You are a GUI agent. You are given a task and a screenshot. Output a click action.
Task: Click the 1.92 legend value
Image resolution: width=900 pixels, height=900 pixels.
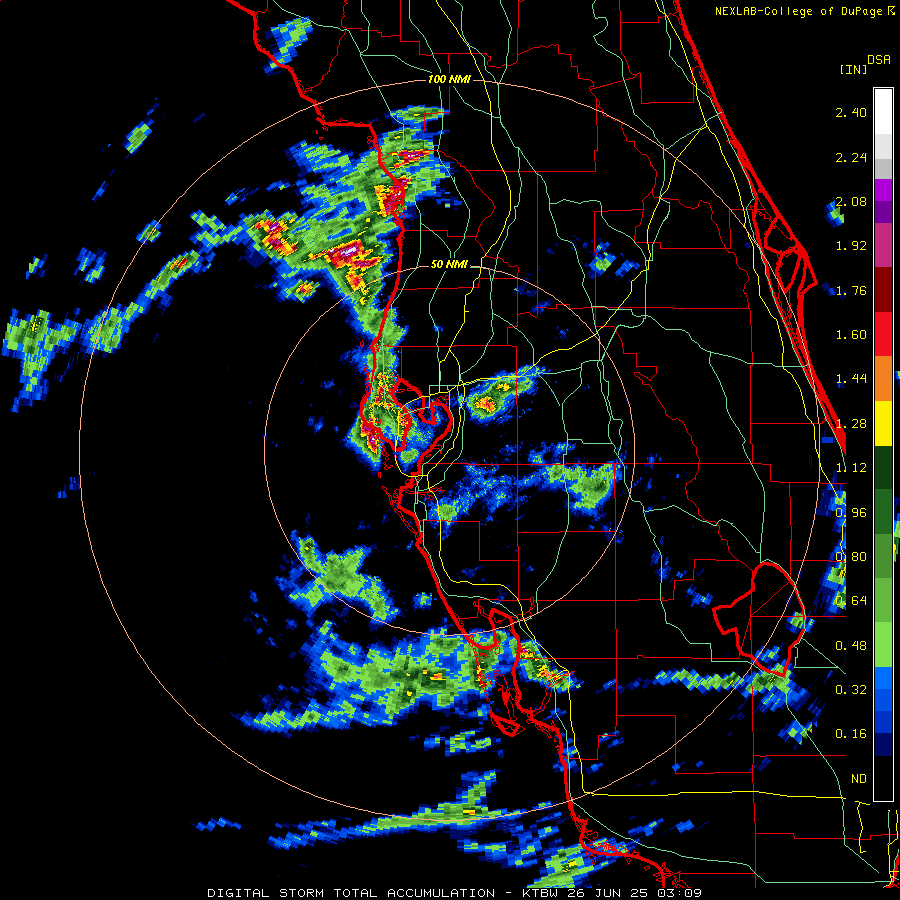pos(851,246)
